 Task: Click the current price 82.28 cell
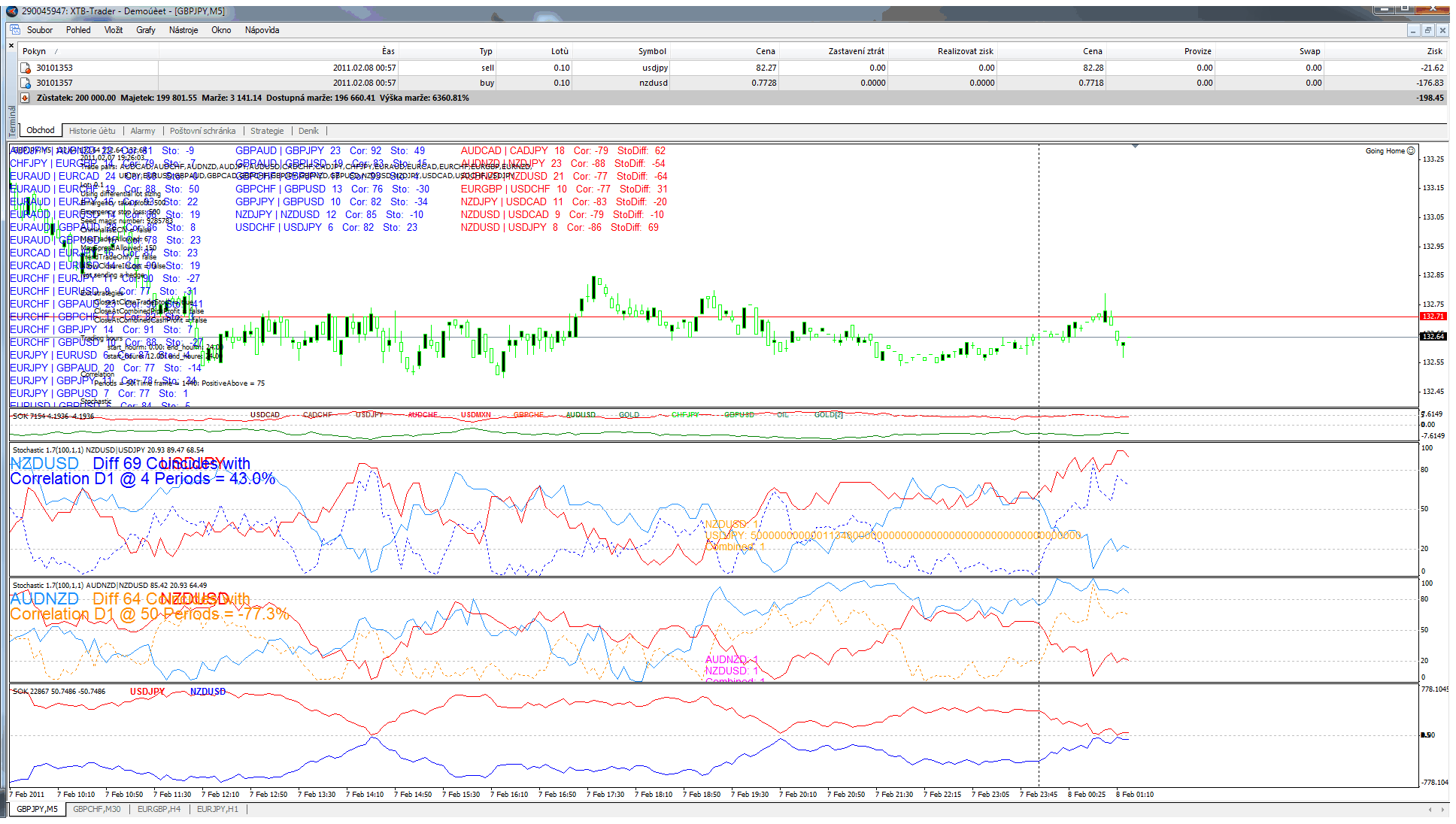[1094, 68]
